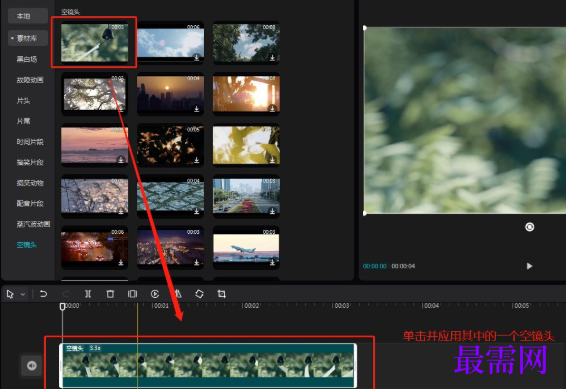
Task: Click the reverse playback toolbar icon
Action: point(155,294)
